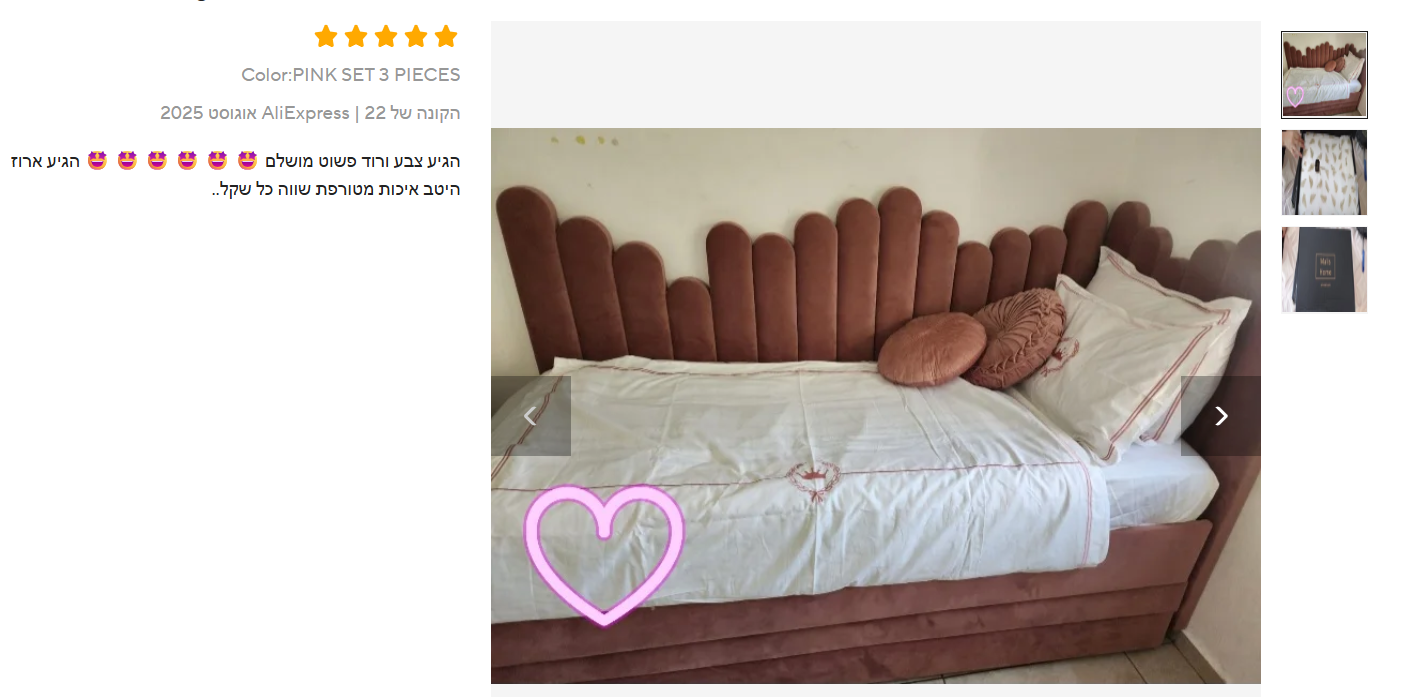Select the feather-pattern bedding thumbnail
1401x697 pixels.
pyautogui.click(x=1324, y=172)
